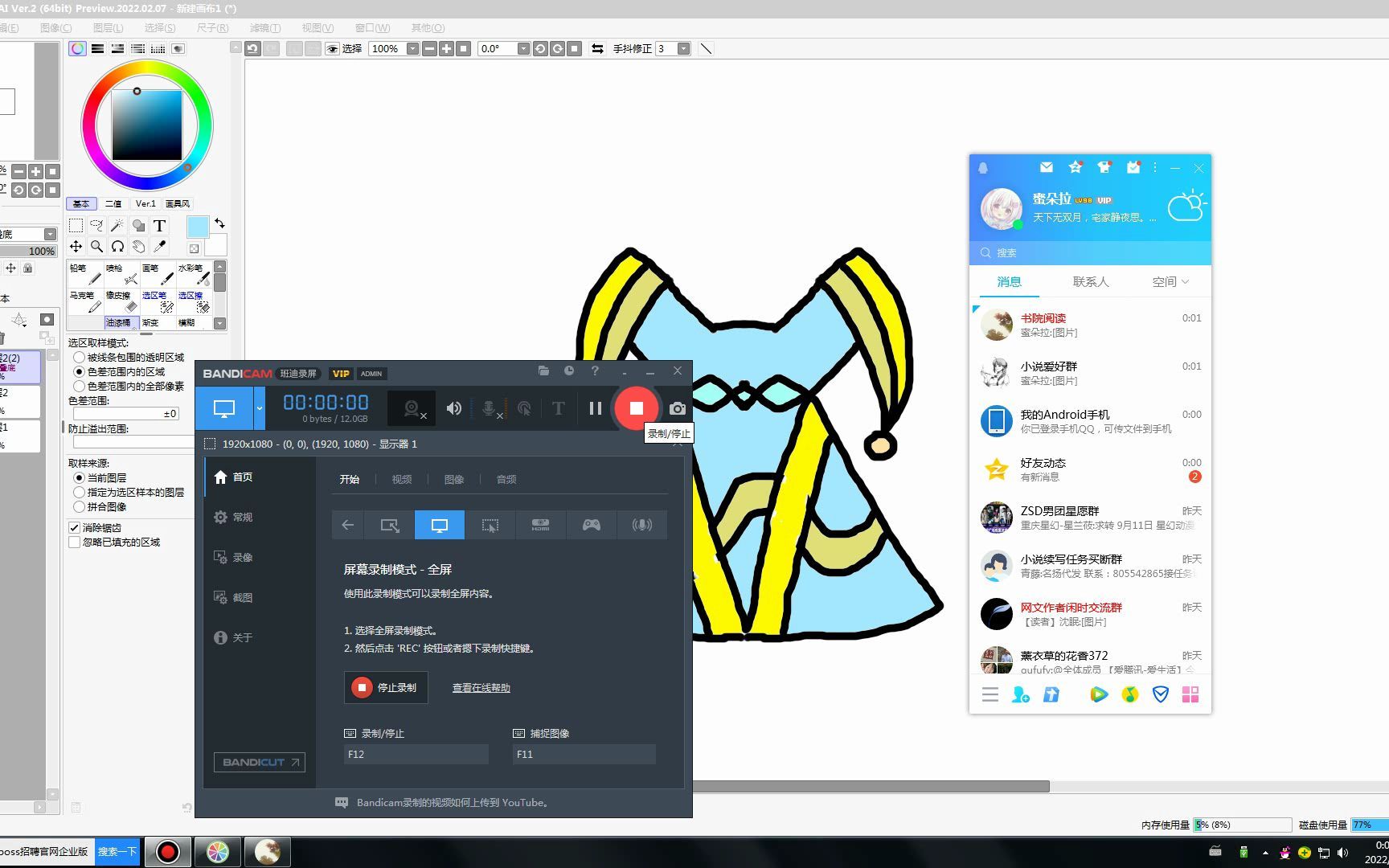
Task: Select the rotate view tool
Action: (117, 247)
